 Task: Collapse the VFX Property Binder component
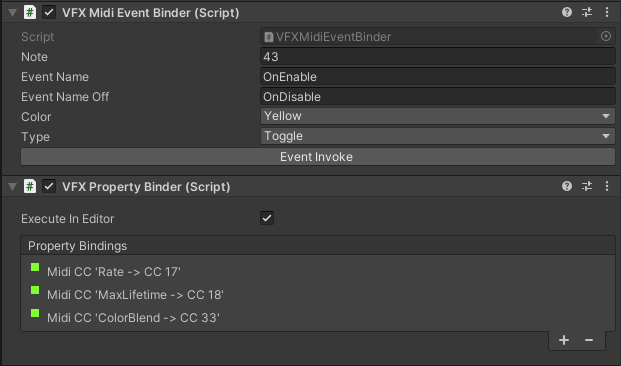(x=13, y=187)
